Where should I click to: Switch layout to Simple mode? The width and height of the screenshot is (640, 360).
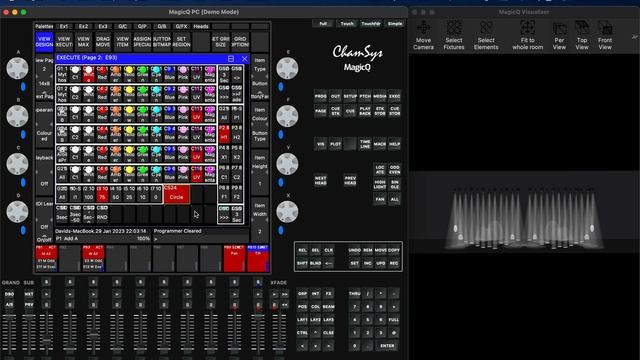click(395, 24)
